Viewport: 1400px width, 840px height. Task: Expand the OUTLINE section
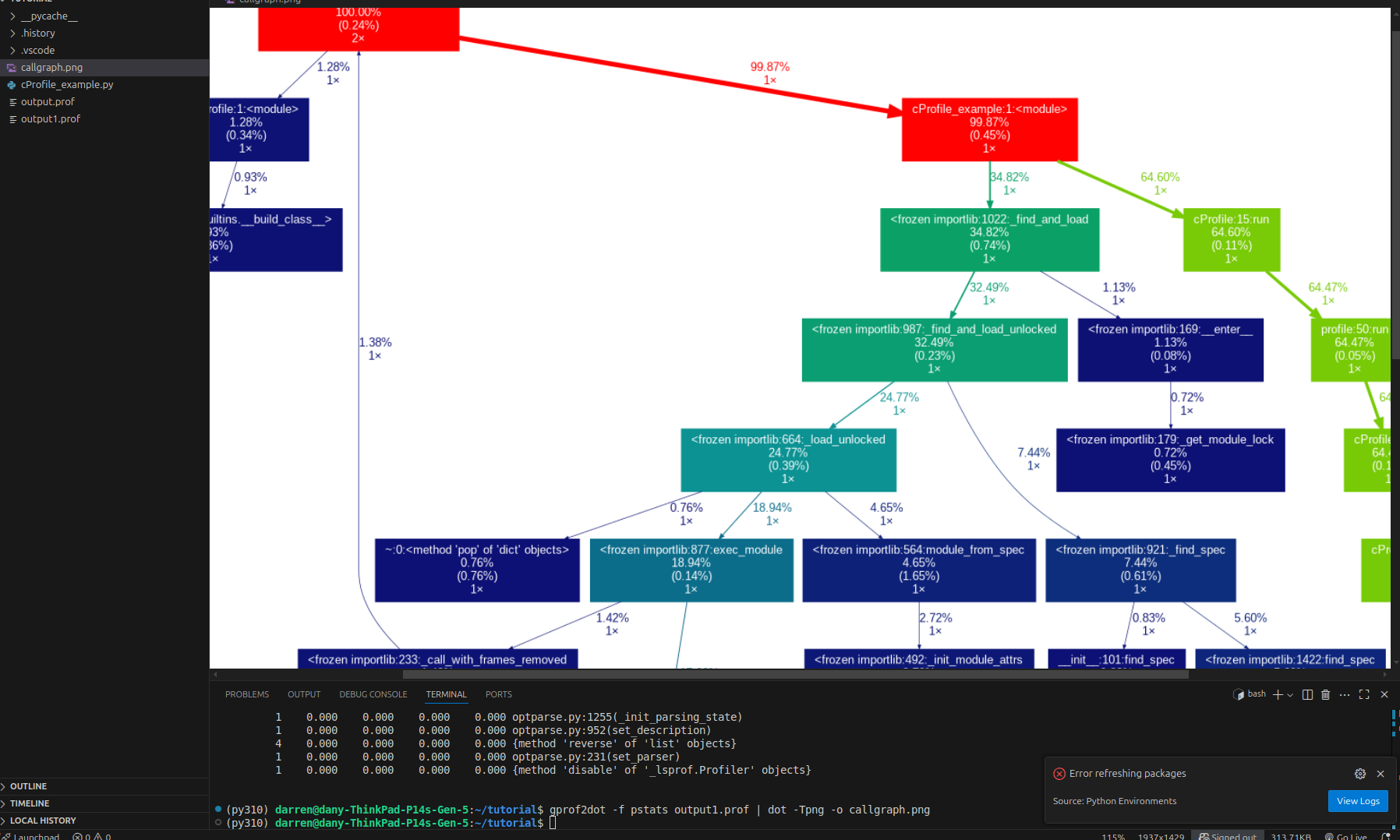(x=28, y=786)
